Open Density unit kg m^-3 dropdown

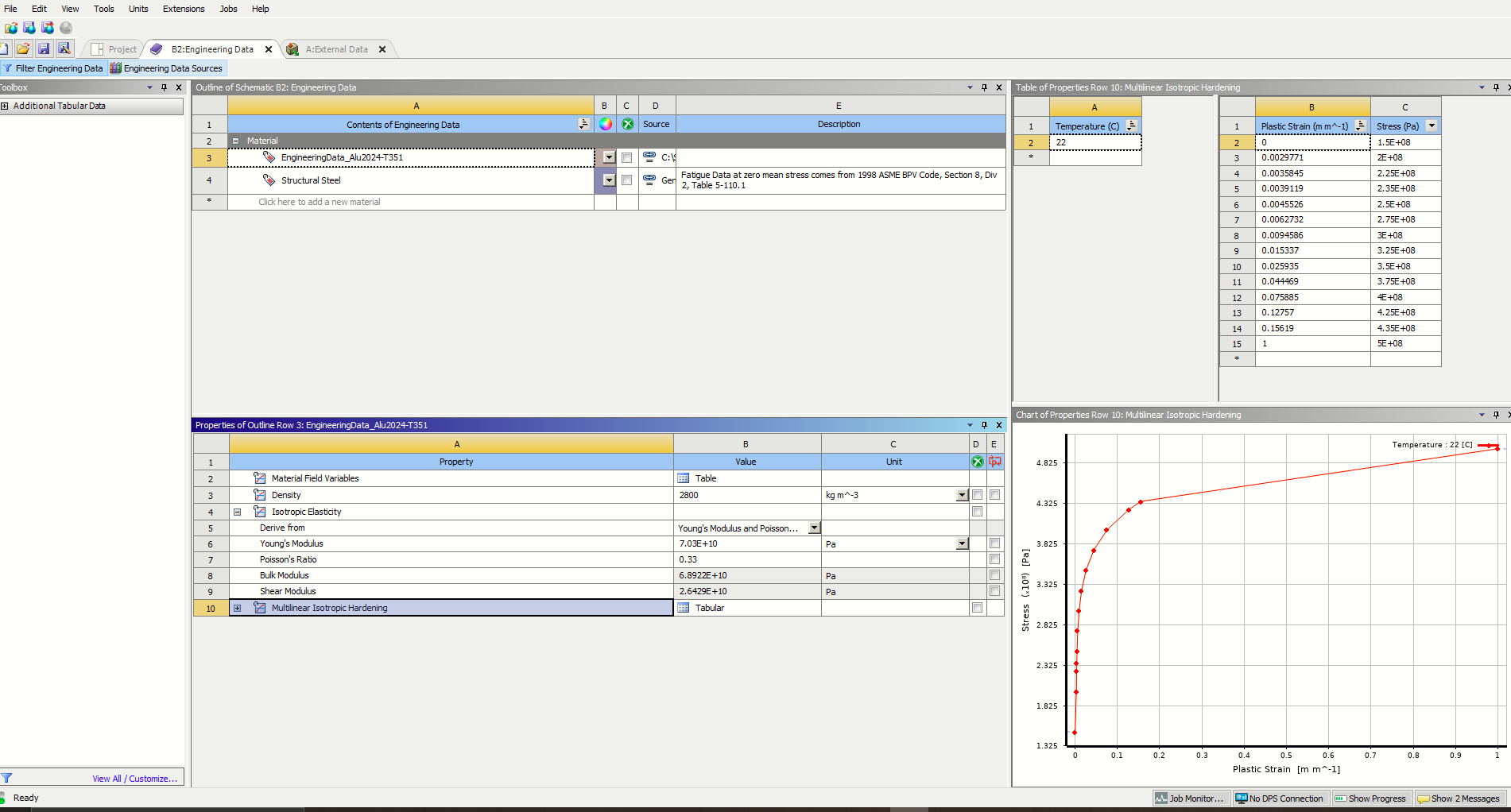point(962,495)
